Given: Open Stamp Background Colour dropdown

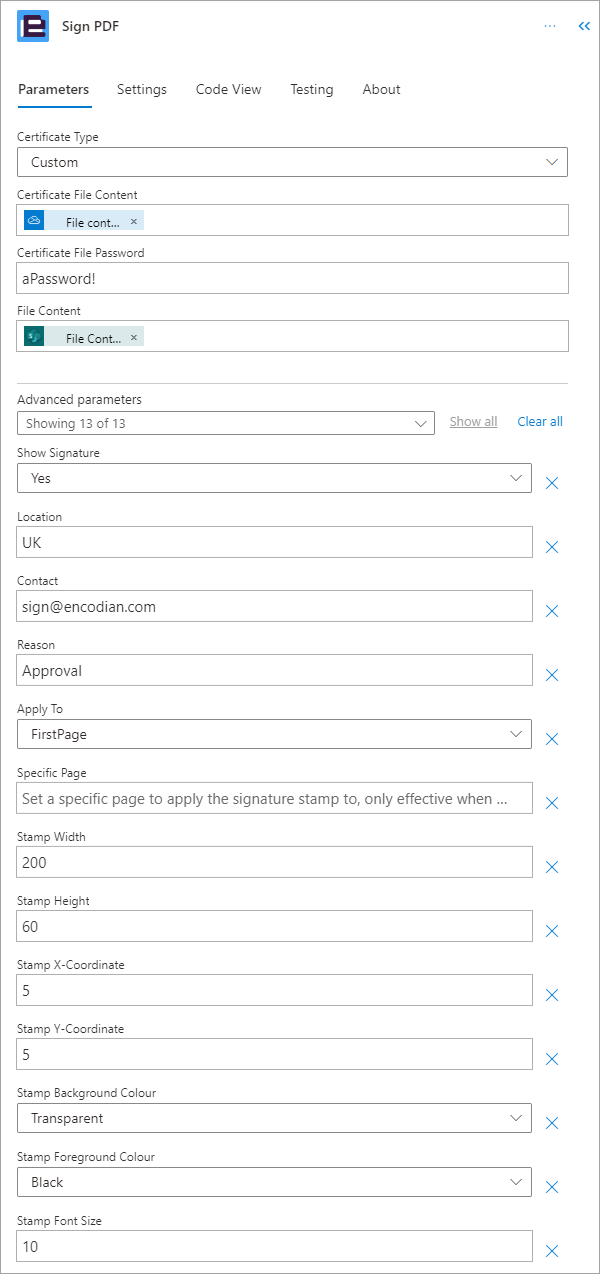Looking at the screenshot, I should [274, 1118].
